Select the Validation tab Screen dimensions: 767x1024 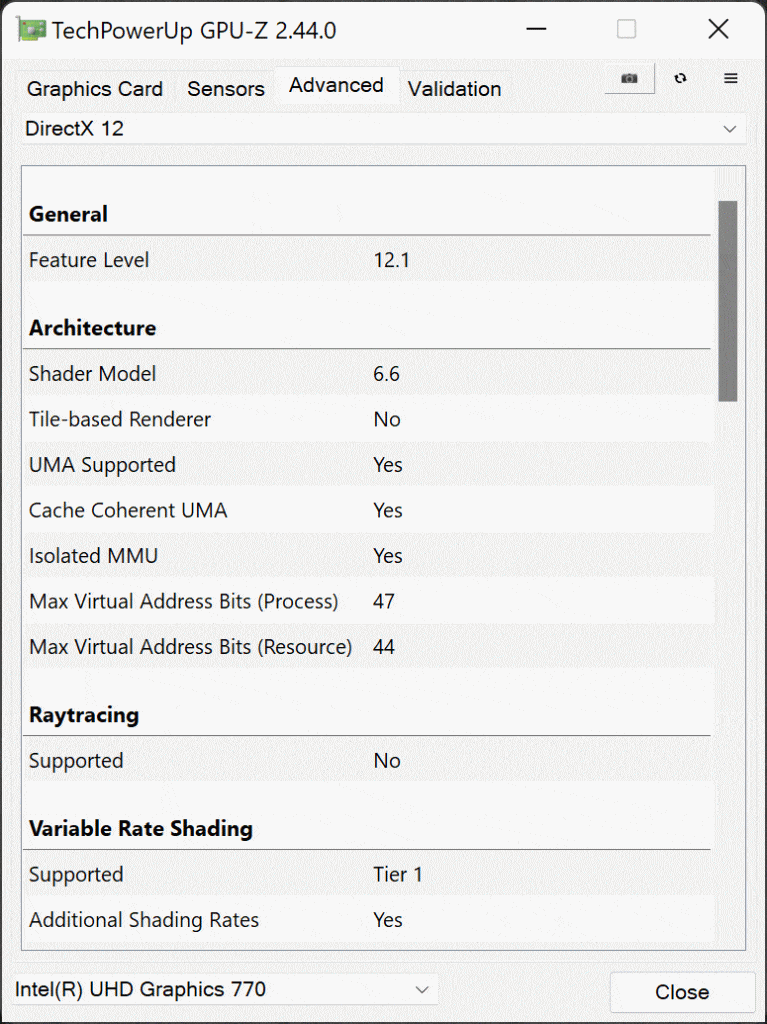tap(455, 89)
